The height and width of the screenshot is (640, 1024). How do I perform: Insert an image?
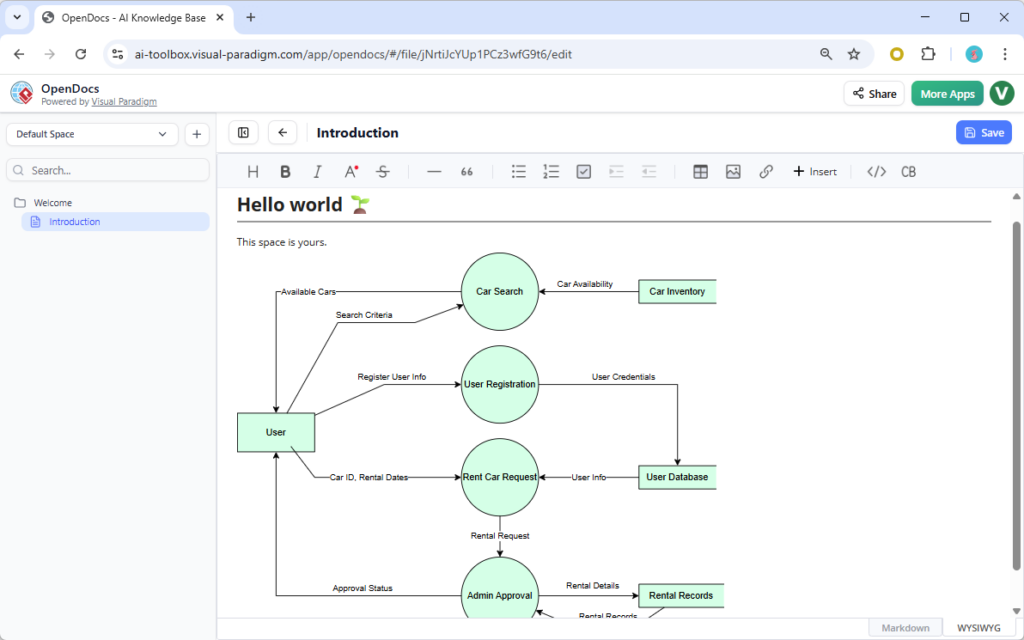point(733,171)
